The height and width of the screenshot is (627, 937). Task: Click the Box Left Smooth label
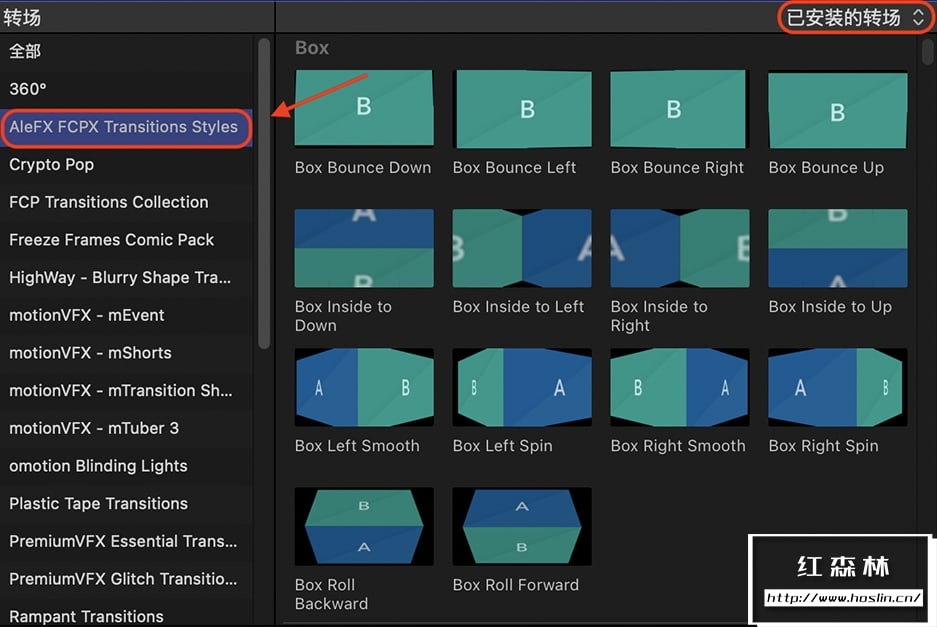(357, 446)
